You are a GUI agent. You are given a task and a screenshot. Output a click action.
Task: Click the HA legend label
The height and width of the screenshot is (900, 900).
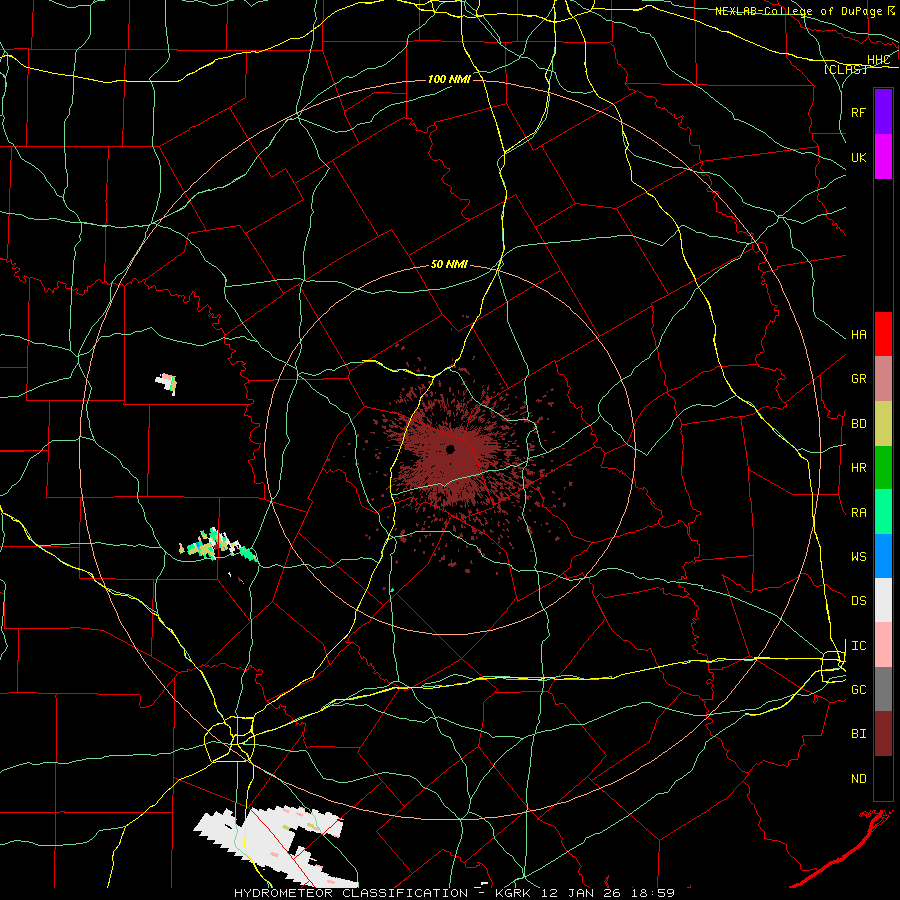[x=858, y=335]
